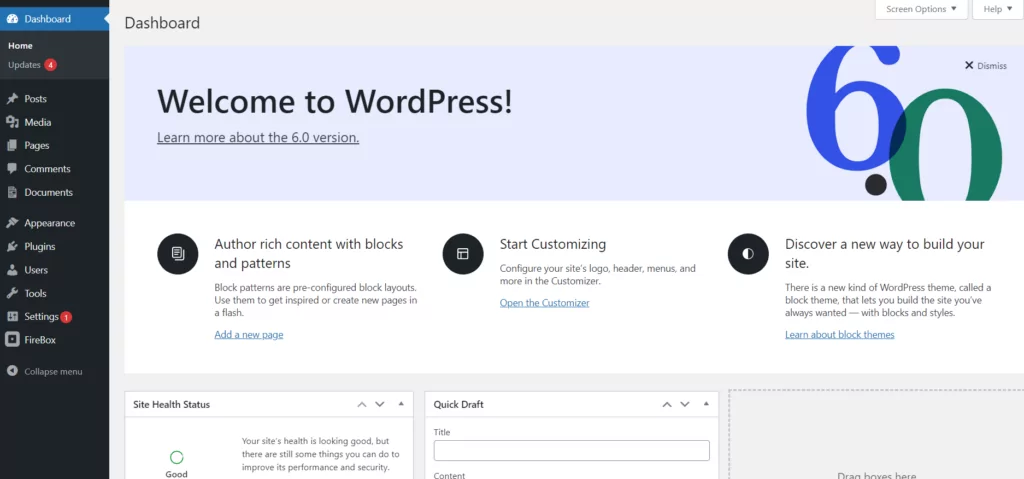This screenshot has width=1024, height=479.
Task: Move Quick Draft panel up
Action: (x=667, y=405)
